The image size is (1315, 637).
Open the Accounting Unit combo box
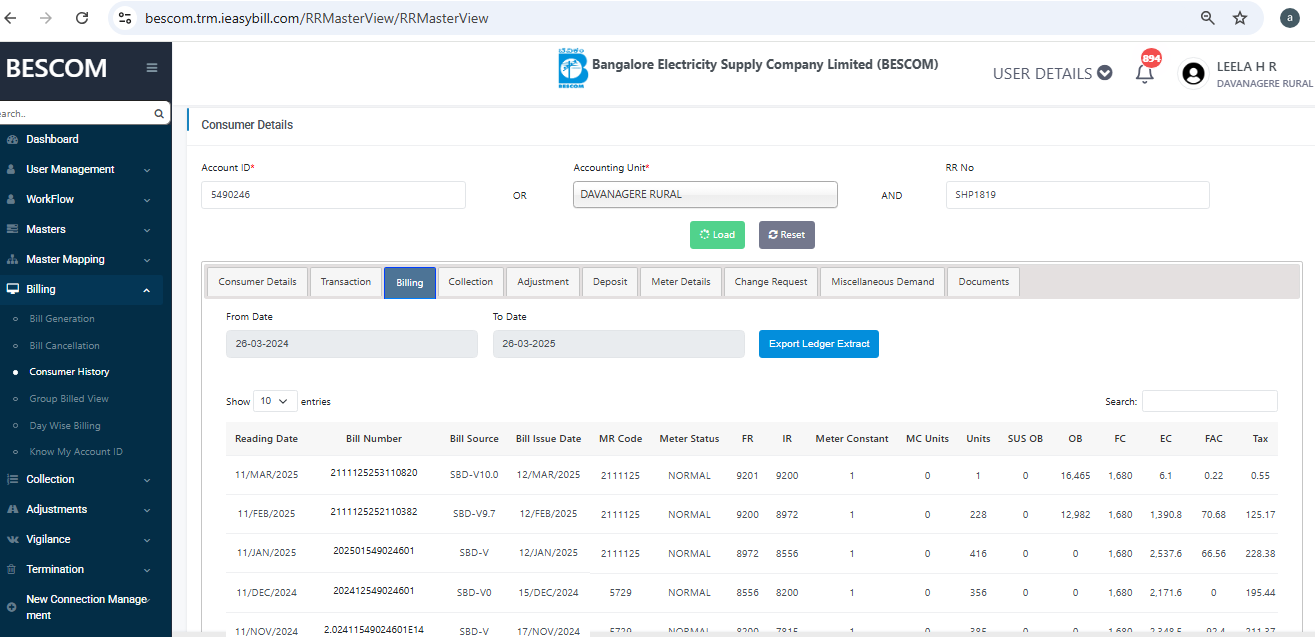(x=705, y=194)
